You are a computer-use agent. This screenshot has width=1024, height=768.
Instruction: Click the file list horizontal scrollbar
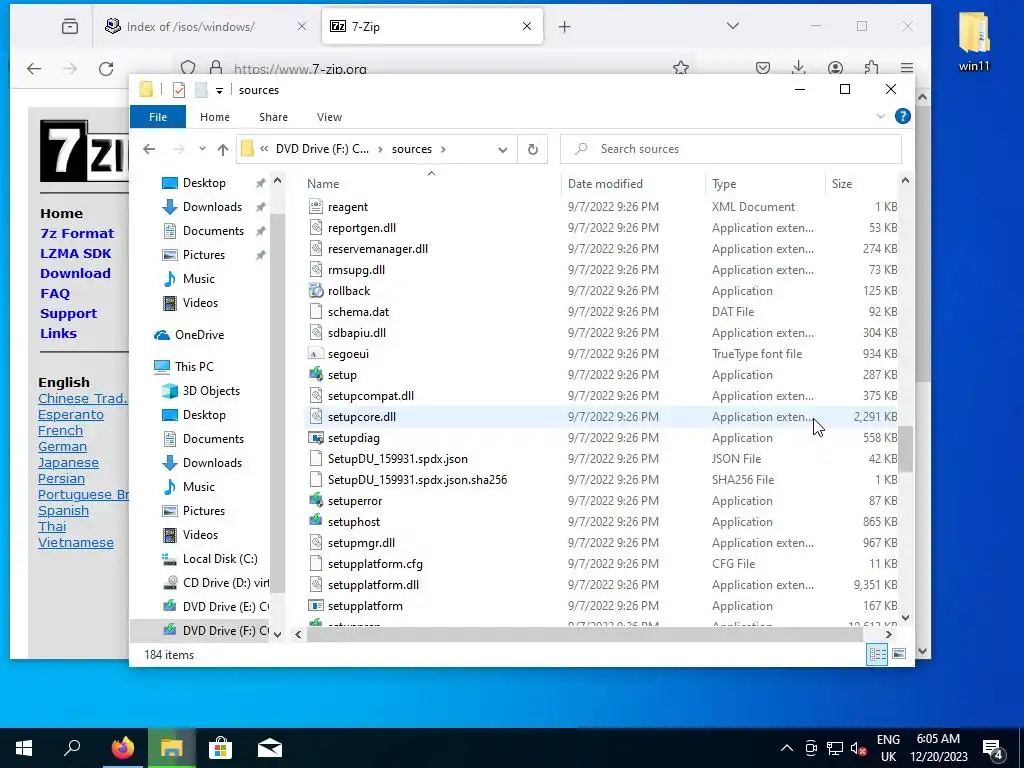point(584,633)
